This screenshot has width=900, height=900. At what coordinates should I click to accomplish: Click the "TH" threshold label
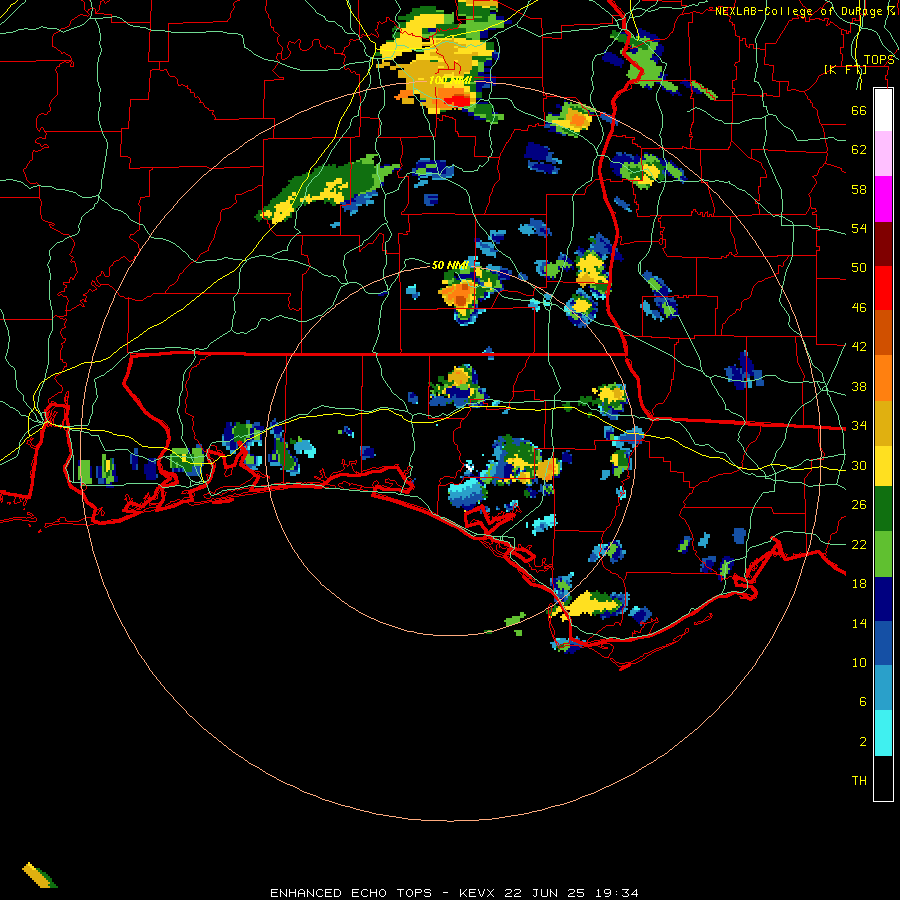coord(859,781)
